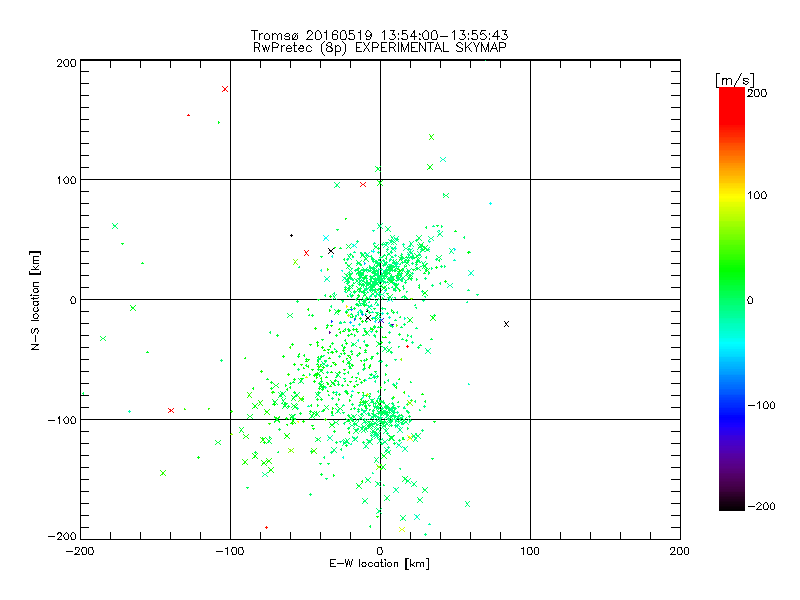Click the red X marker in the top-left of the plot
Viewport: 800px width, 600px height.
[225, 89]
